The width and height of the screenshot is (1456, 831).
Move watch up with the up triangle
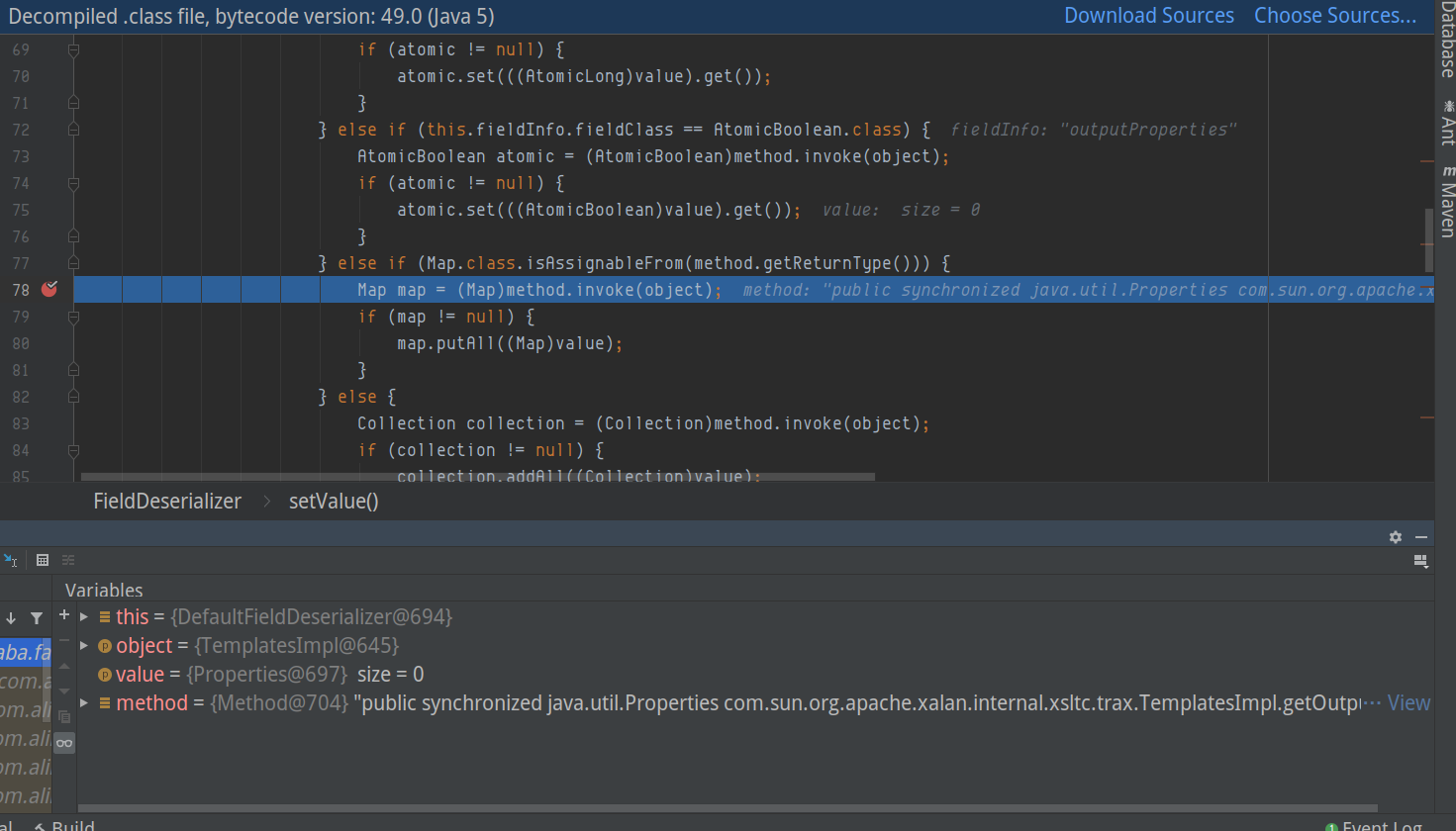(64, 666)
